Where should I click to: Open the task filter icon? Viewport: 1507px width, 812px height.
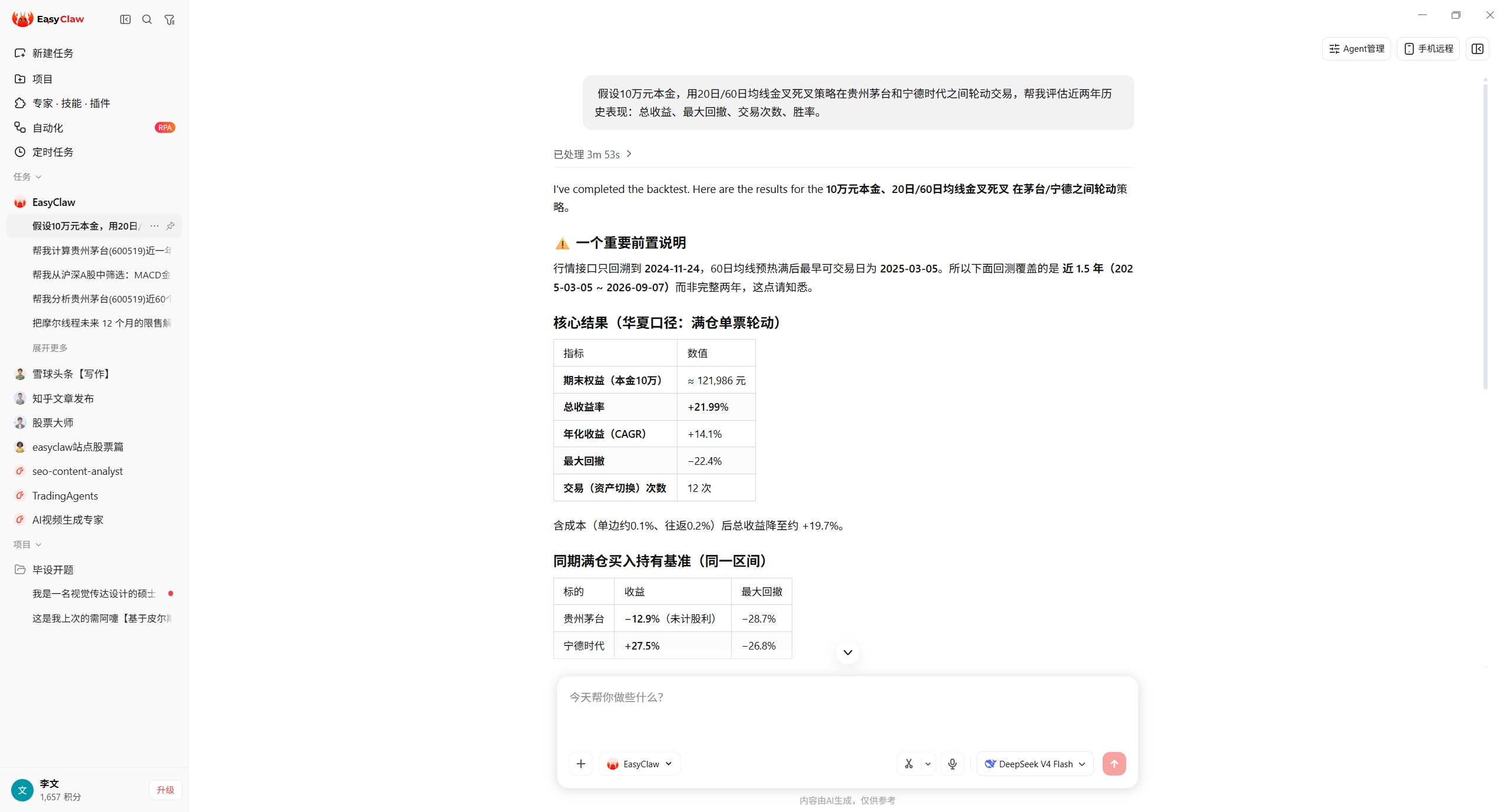170,19
